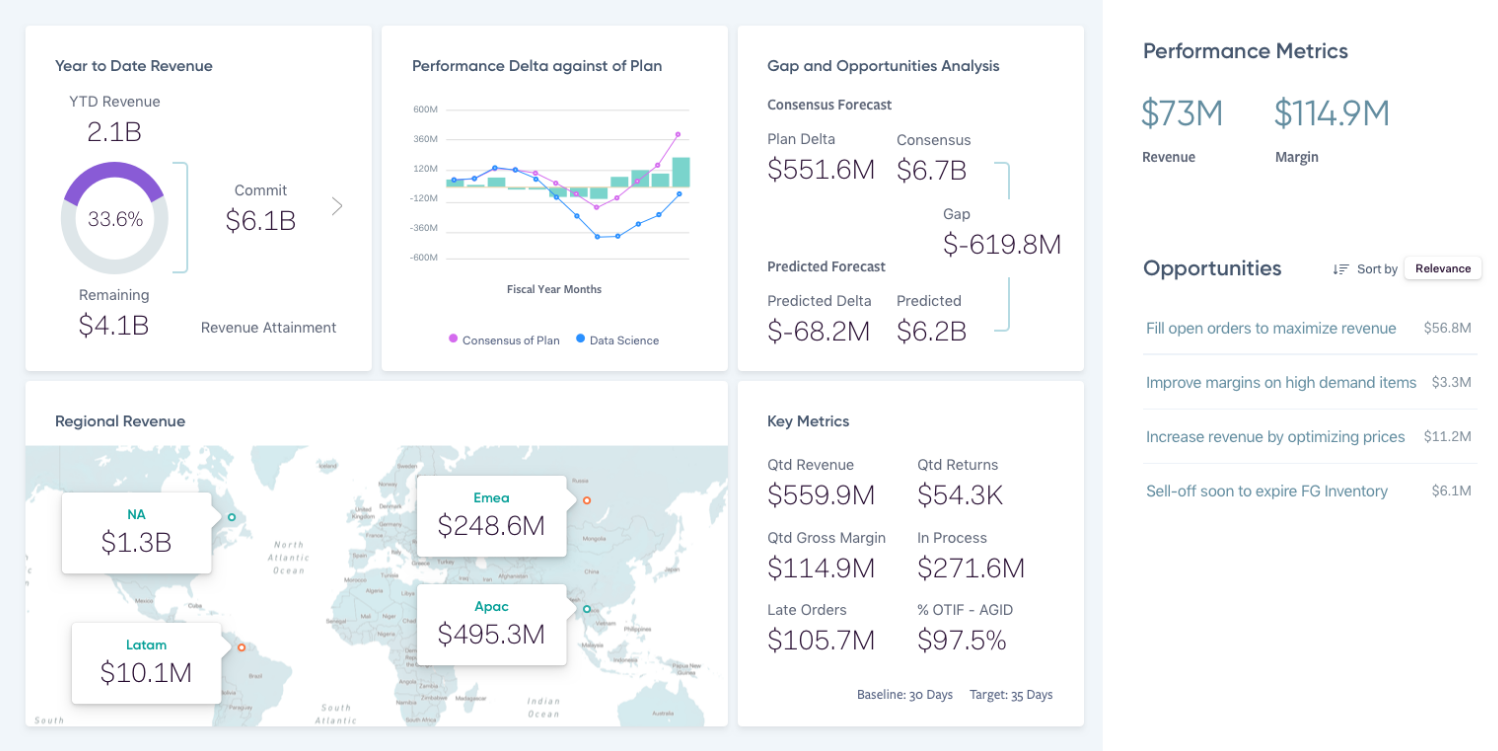The image size is (1498, 751).
Task: Click the highest pink Consensus data point
Action: point(678,134)
